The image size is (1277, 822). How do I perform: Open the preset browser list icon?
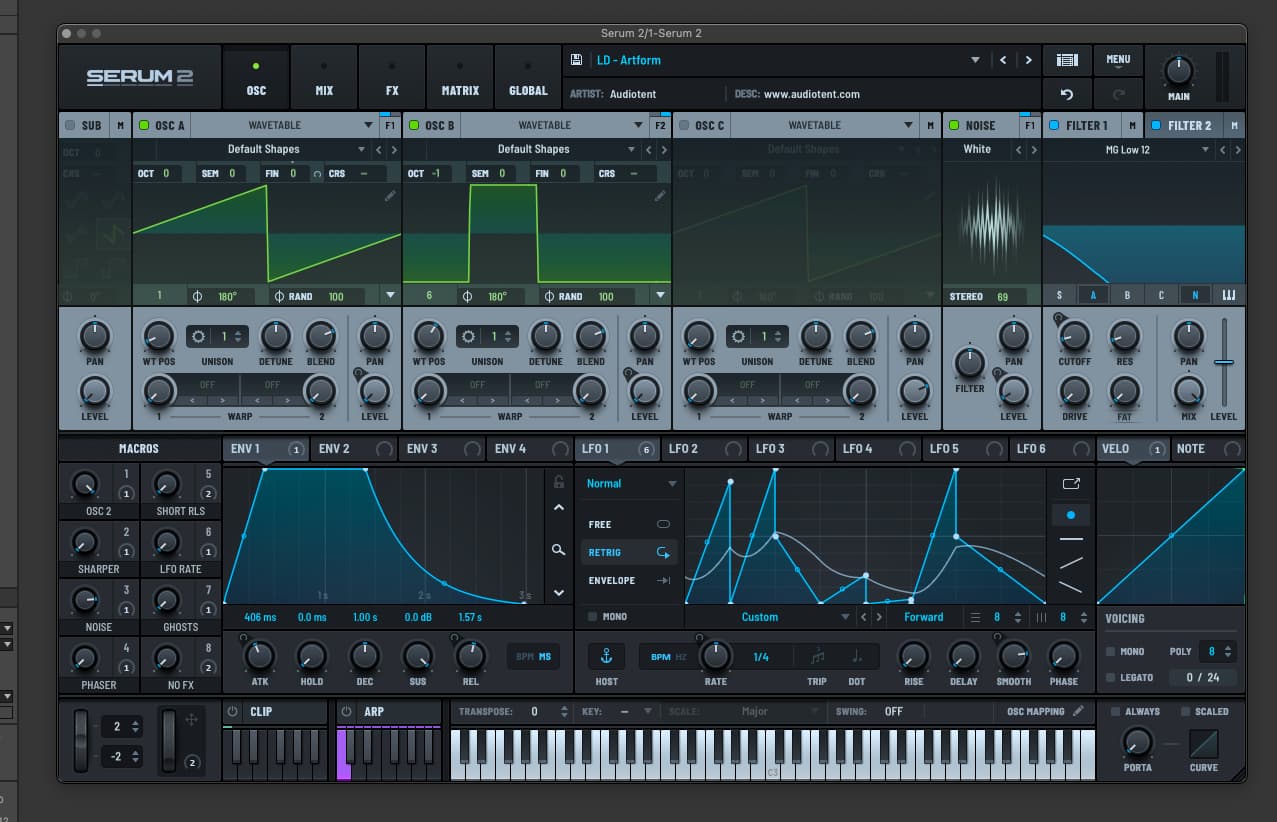tap(1067, 60)
